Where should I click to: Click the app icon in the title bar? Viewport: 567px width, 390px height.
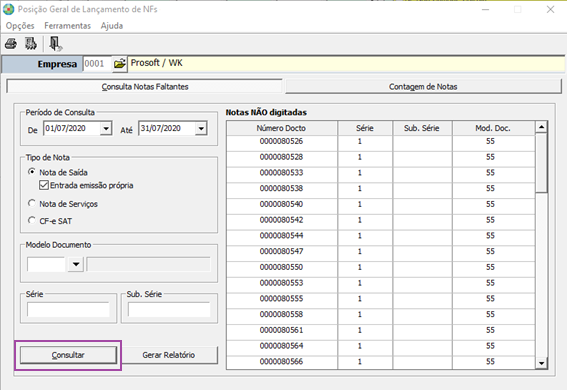(x=8, y=9)
